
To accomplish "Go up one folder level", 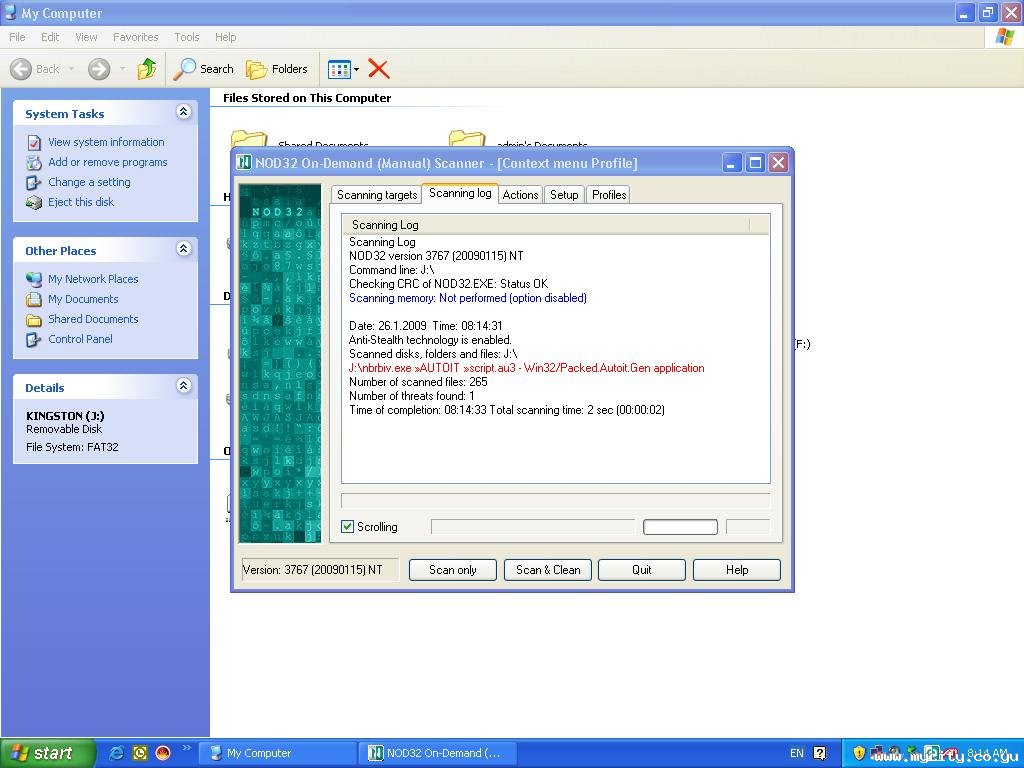I will pyautogui.click(x=147, y=69).
